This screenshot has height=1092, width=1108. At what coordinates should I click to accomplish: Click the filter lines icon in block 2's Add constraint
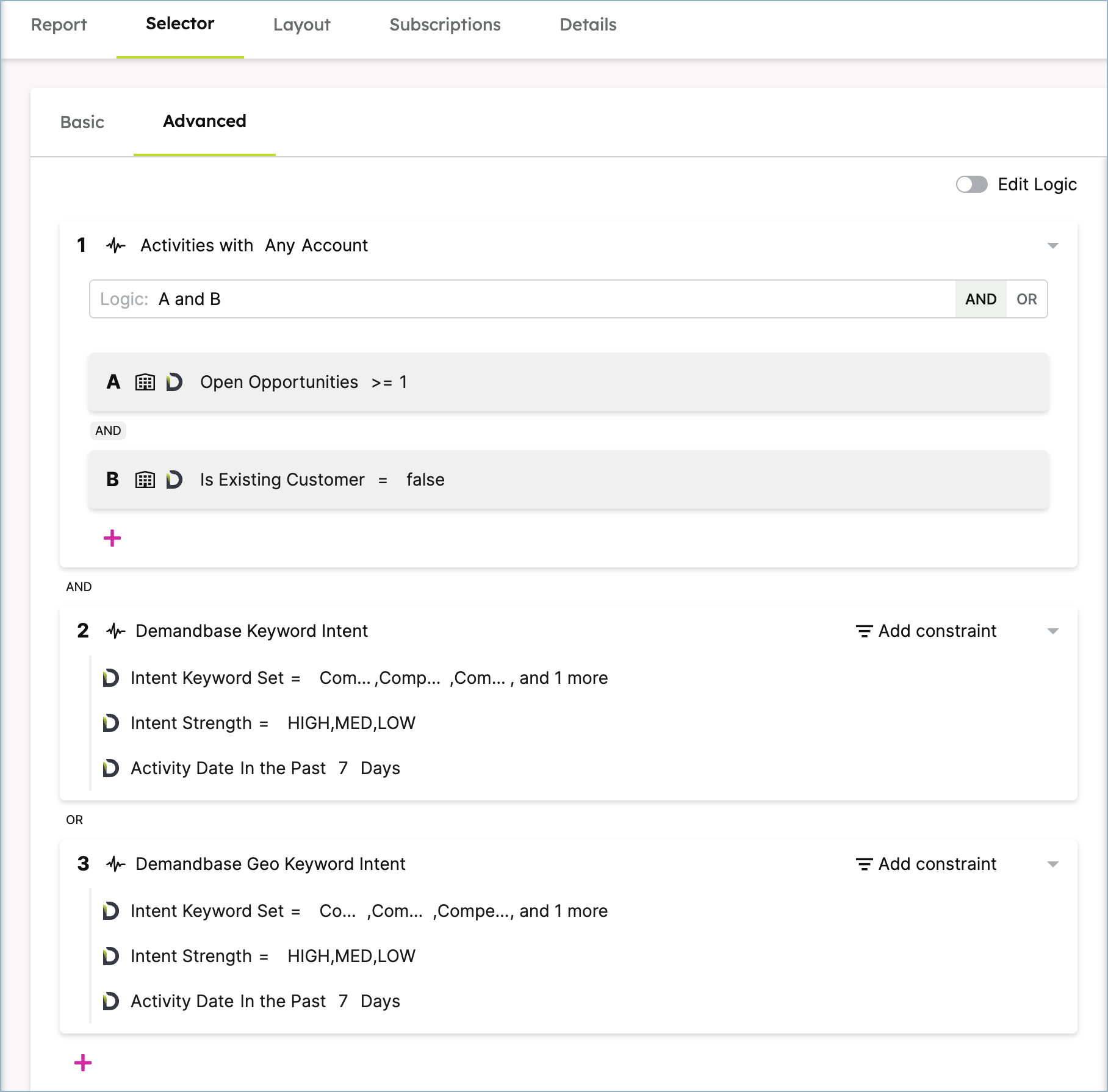pos(864,631)
